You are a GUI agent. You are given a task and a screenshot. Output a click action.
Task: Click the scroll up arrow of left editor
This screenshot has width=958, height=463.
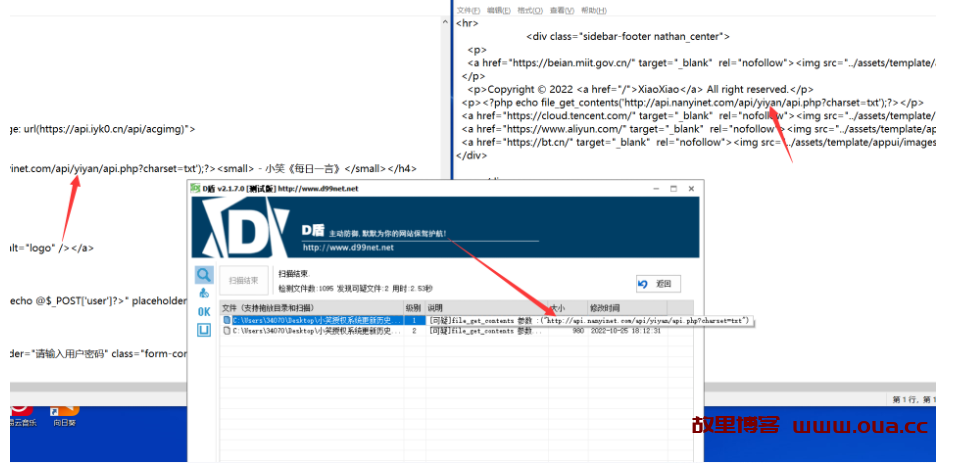[x=445, y=23]
